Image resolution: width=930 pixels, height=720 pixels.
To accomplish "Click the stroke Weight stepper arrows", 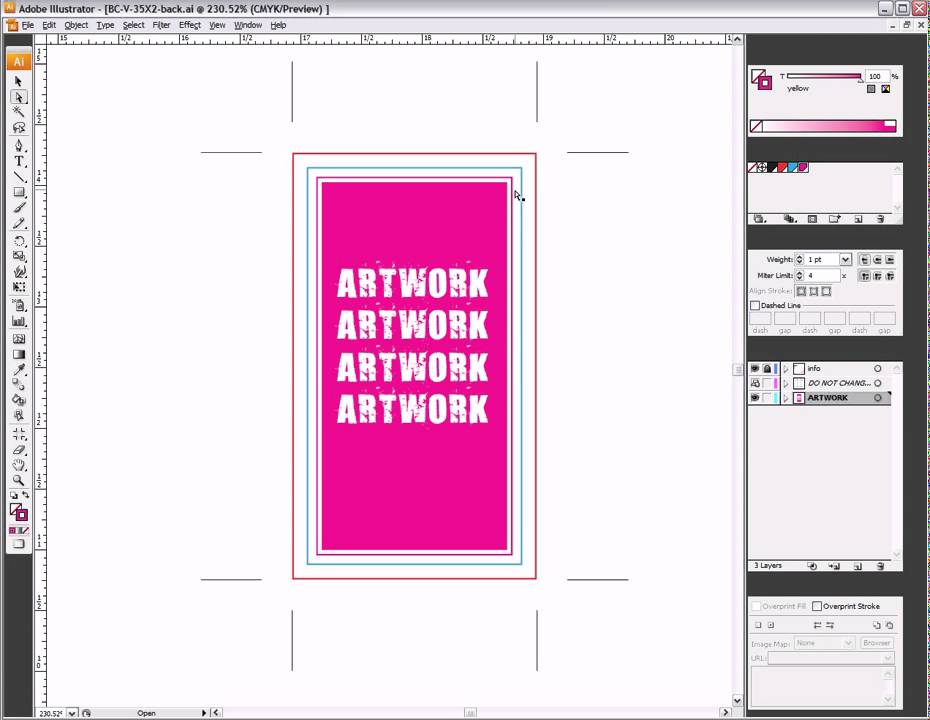I will coord(800,259).
